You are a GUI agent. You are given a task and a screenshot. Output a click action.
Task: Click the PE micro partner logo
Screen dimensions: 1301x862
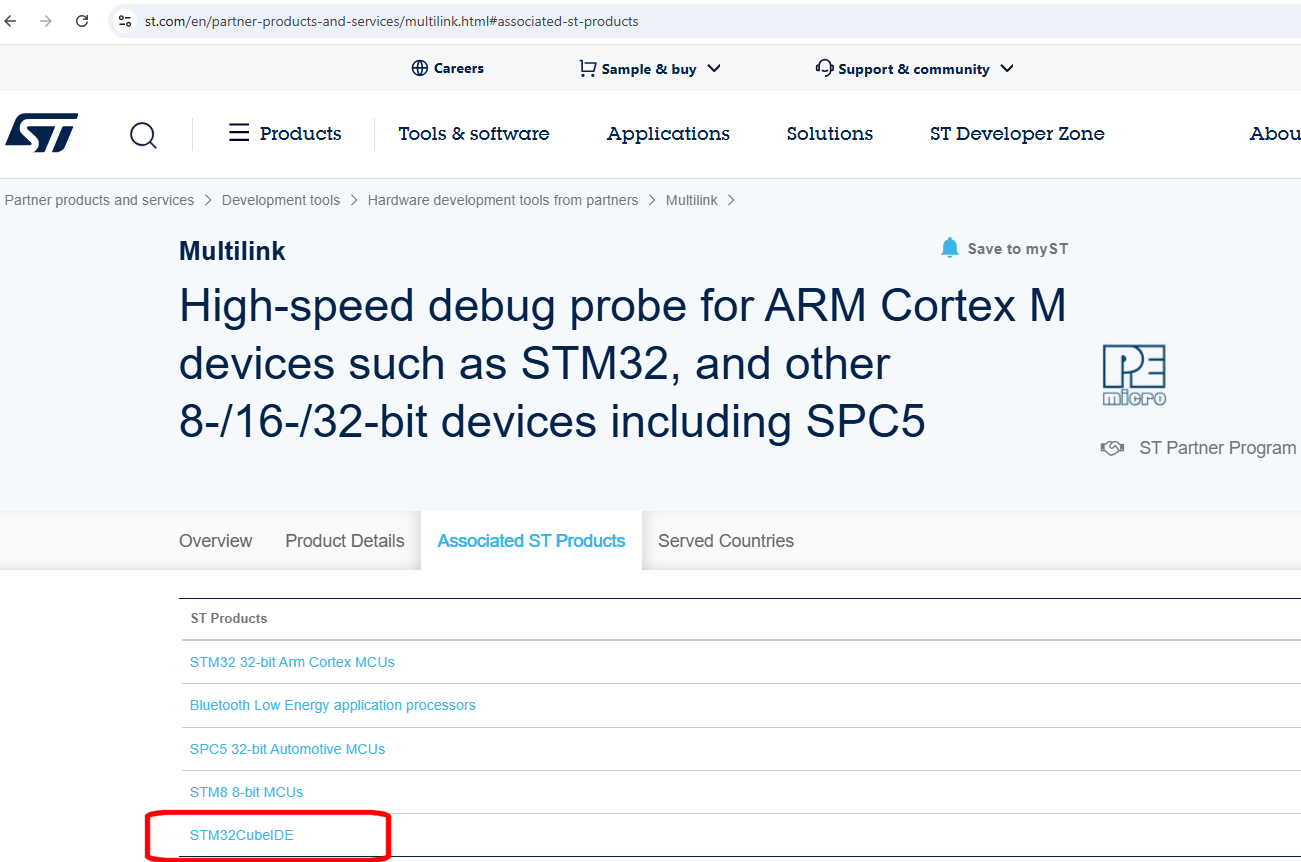point(1133,375)
